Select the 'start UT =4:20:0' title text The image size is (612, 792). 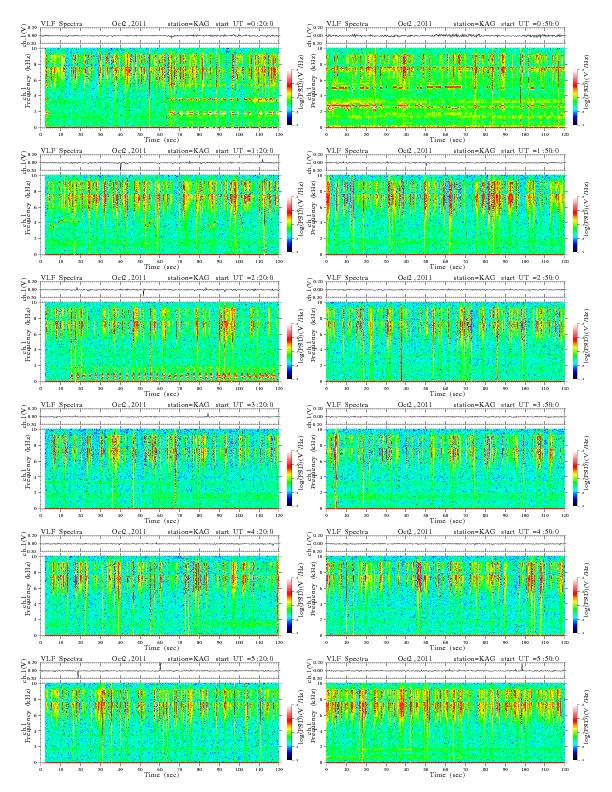point(244,532)
